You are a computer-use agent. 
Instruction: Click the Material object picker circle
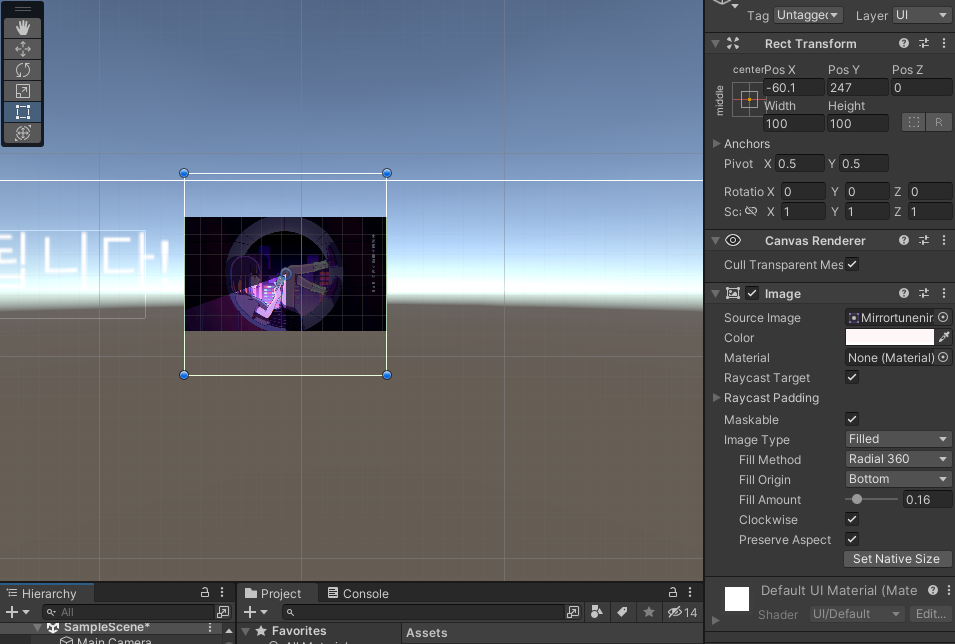click(x=943, y=358)
